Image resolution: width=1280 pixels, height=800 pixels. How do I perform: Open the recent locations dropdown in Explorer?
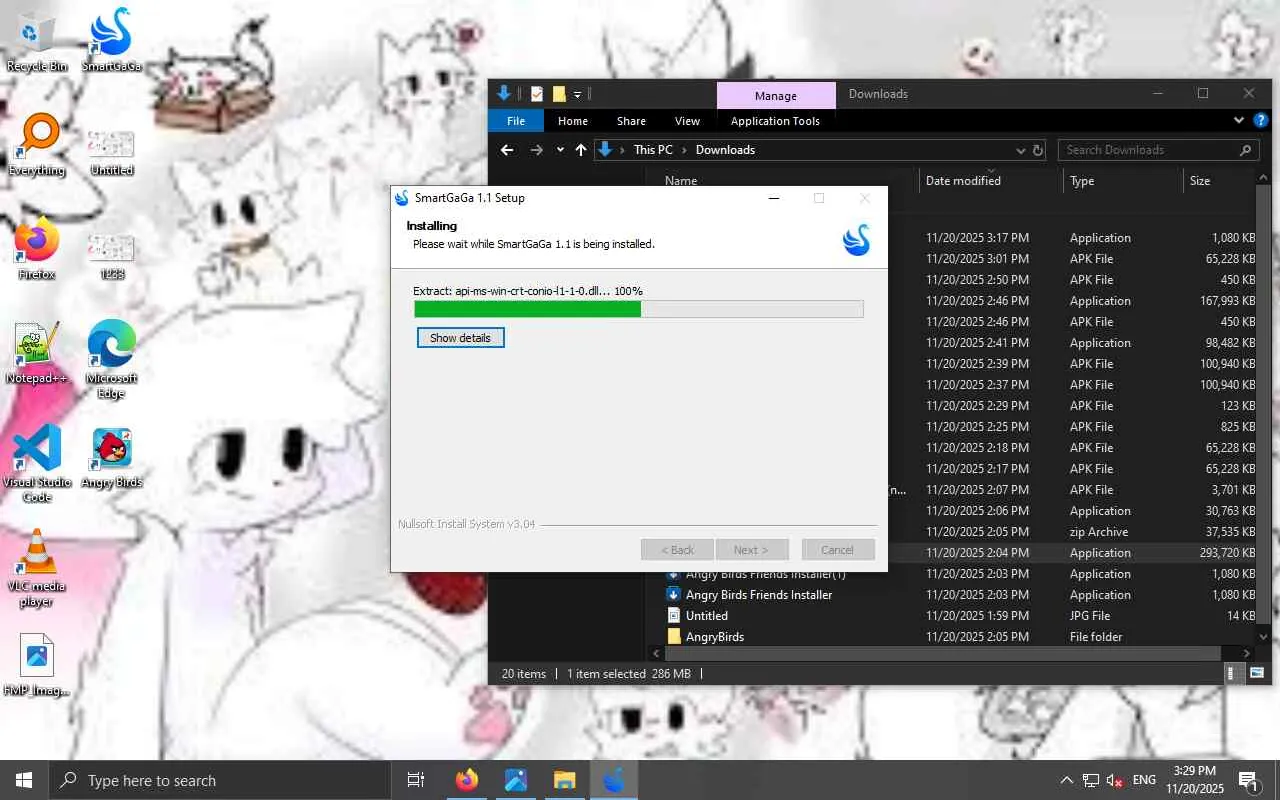560,150
